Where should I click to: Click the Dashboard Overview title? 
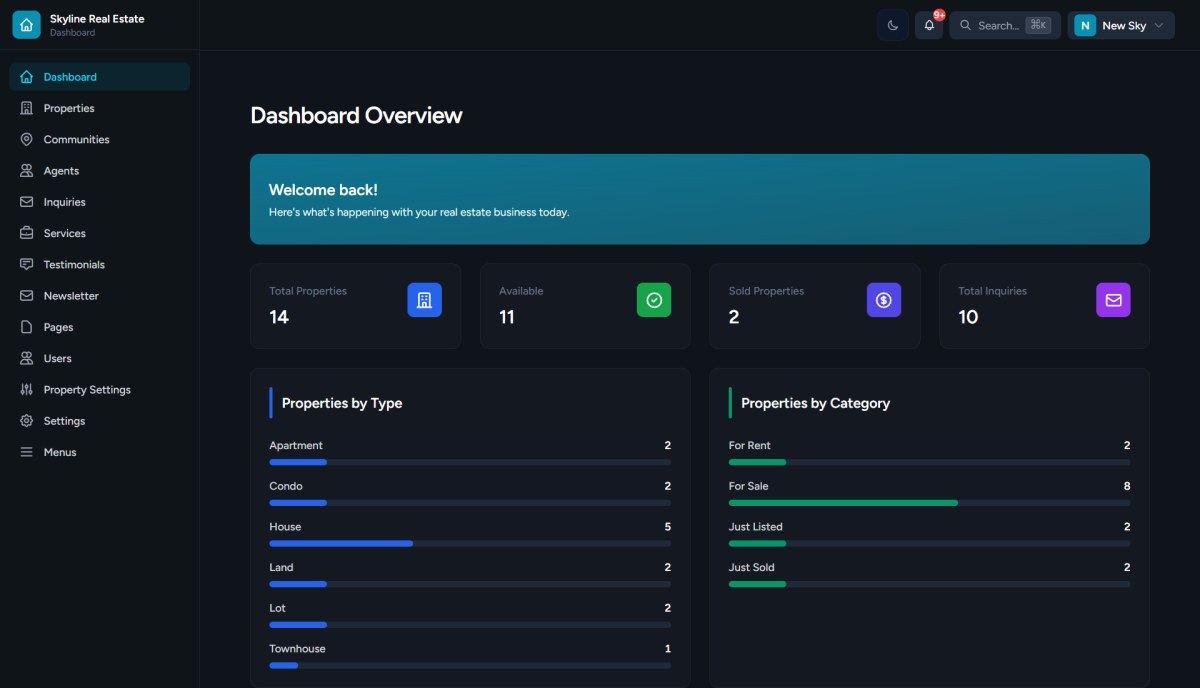pyautogui.click(x=356, y=115)
